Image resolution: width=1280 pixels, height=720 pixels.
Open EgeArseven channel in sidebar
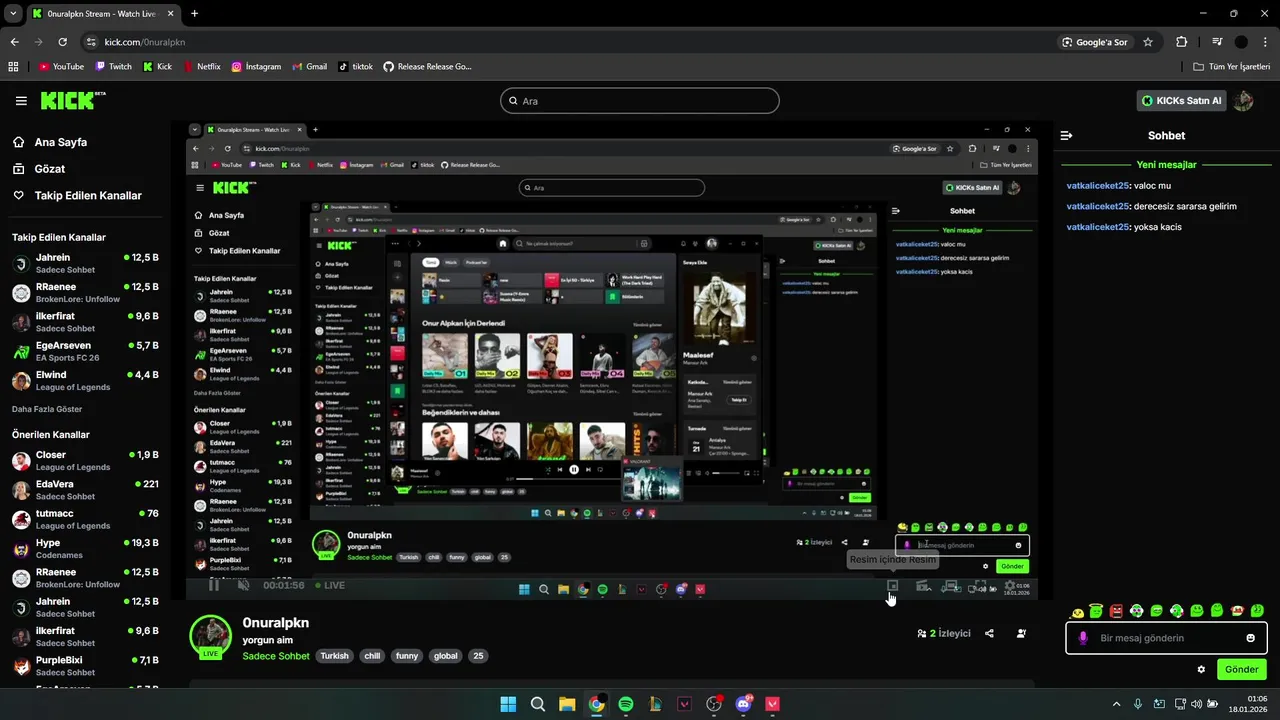(x=85, y=351)
